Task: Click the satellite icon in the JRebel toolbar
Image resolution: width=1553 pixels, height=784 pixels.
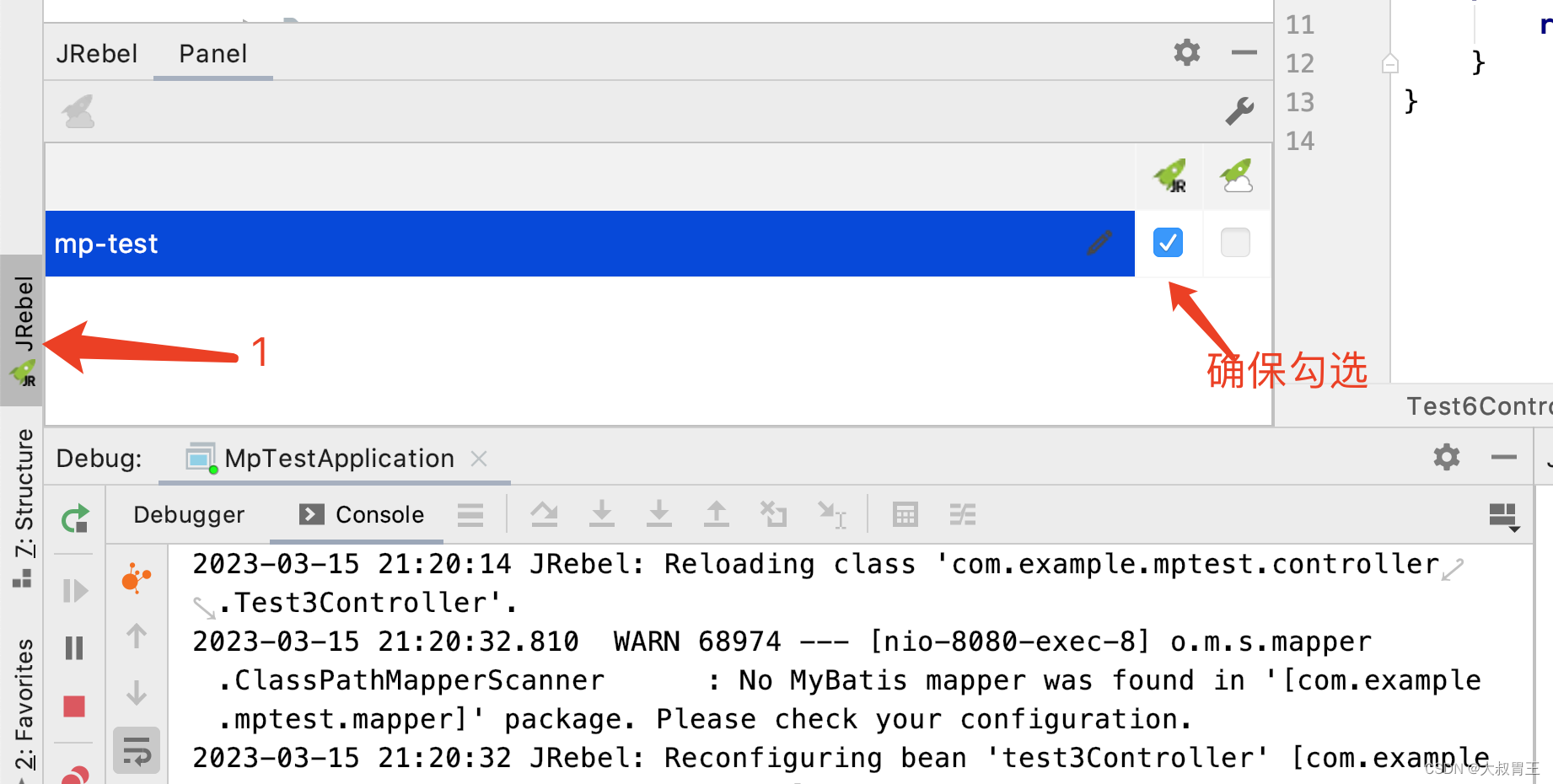Action: [77, 110]
